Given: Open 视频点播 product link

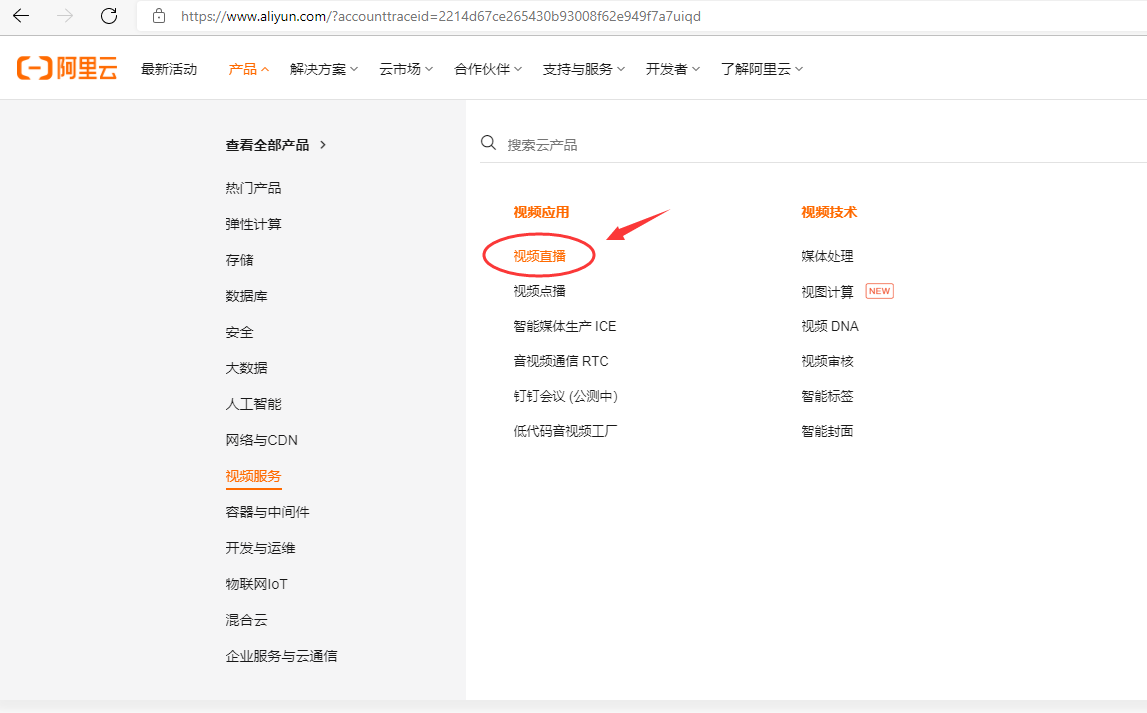Looking at the screenshot, I should [x=540, y=291].
